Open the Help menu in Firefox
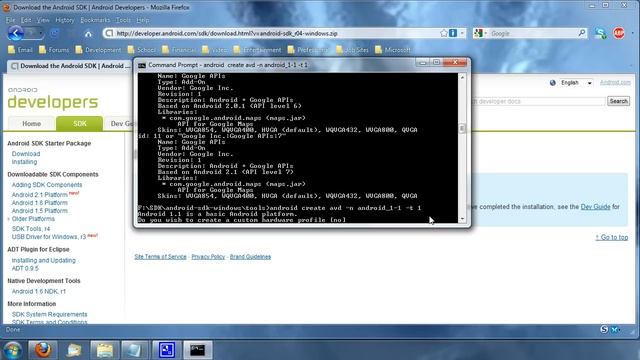 tap(142, 20)
